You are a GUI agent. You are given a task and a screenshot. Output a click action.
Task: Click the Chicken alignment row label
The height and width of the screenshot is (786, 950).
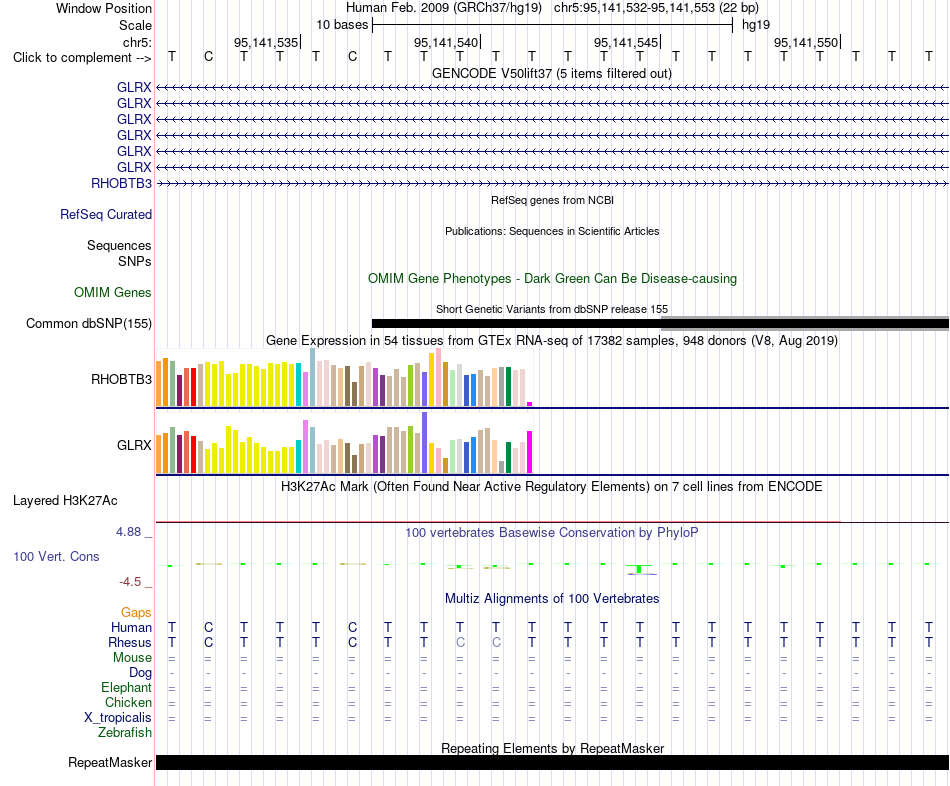[128, 702]
